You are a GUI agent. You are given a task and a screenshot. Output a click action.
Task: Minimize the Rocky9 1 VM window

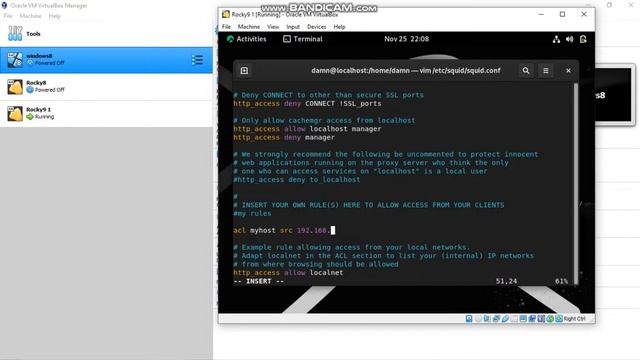tap(541, 14)
